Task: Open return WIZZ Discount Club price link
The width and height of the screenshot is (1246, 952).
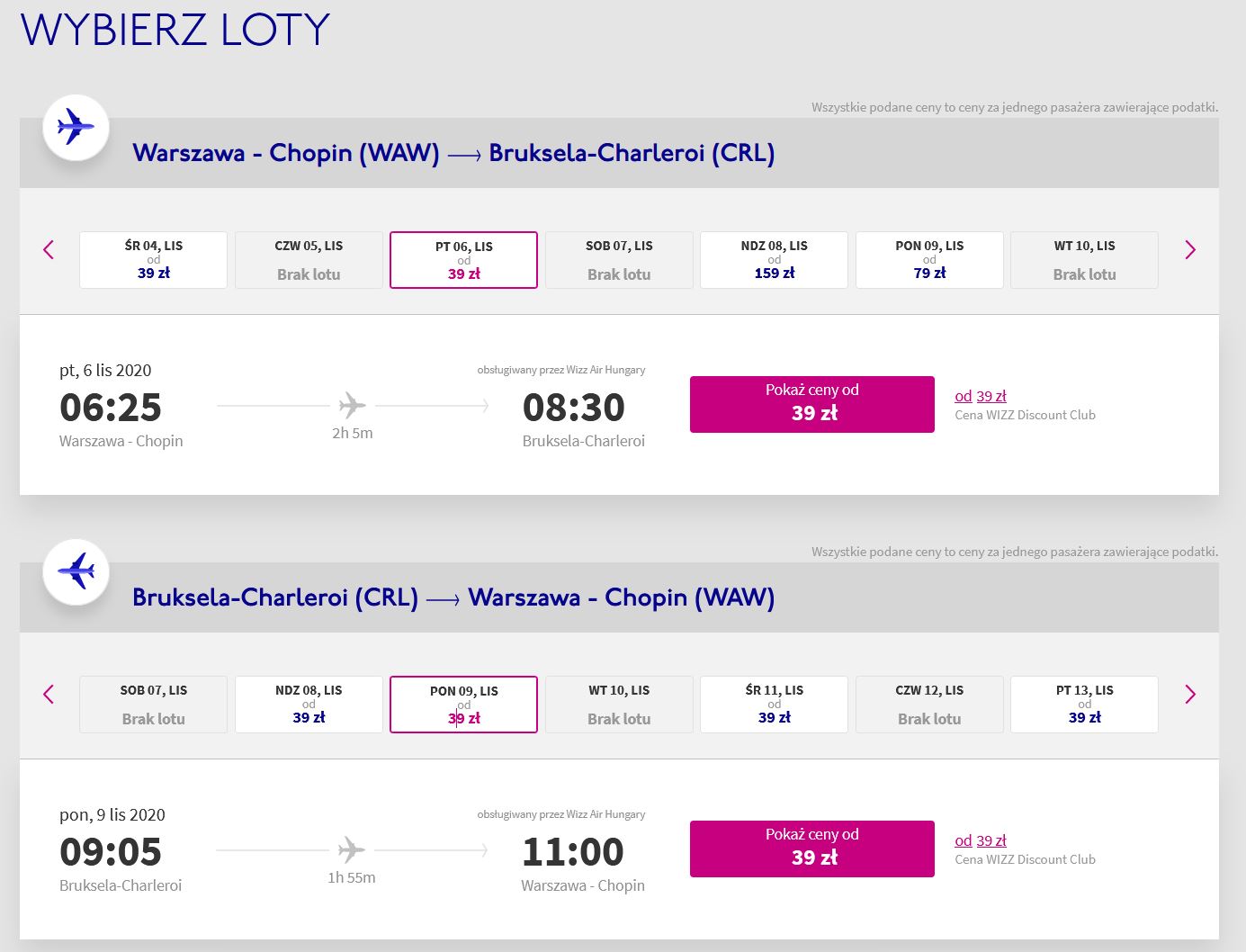Action: click(x=981, y=840)
